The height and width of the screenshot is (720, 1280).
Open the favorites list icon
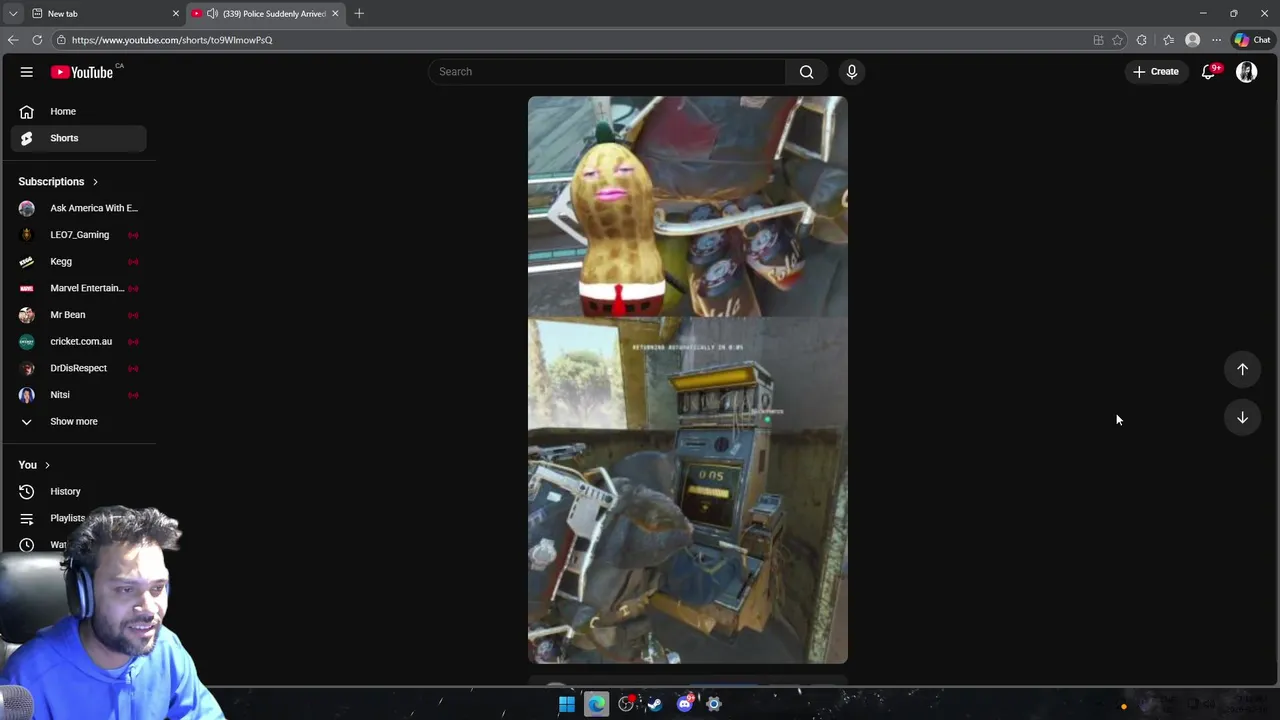pos(1168,40)
